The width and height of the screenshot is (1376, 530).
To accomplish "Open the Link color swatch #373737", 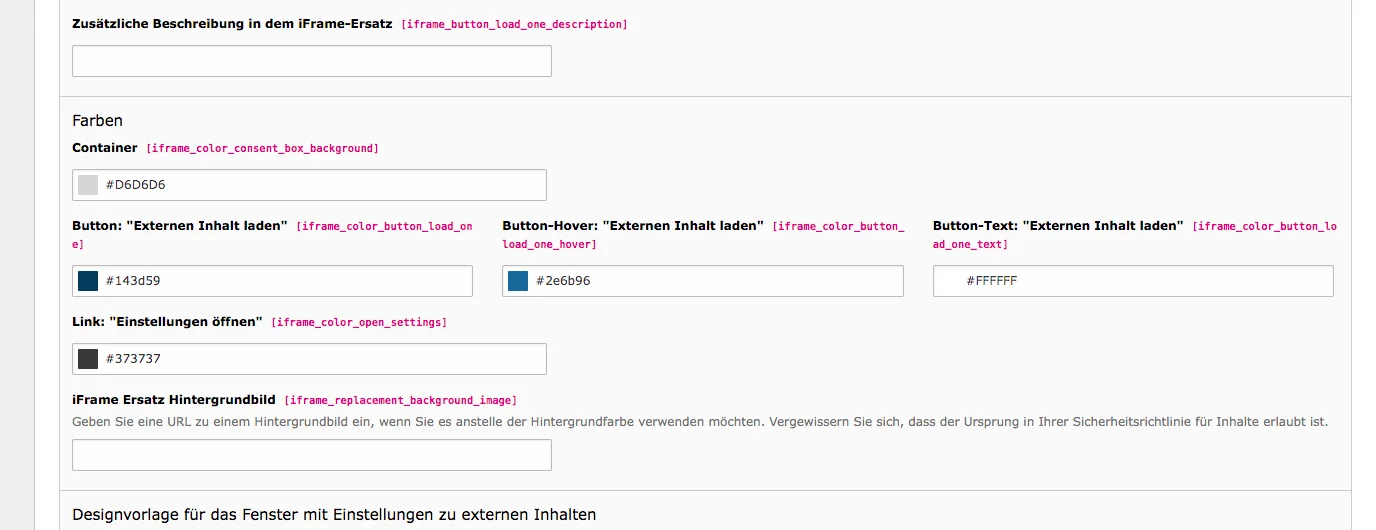I will point(88,359).
